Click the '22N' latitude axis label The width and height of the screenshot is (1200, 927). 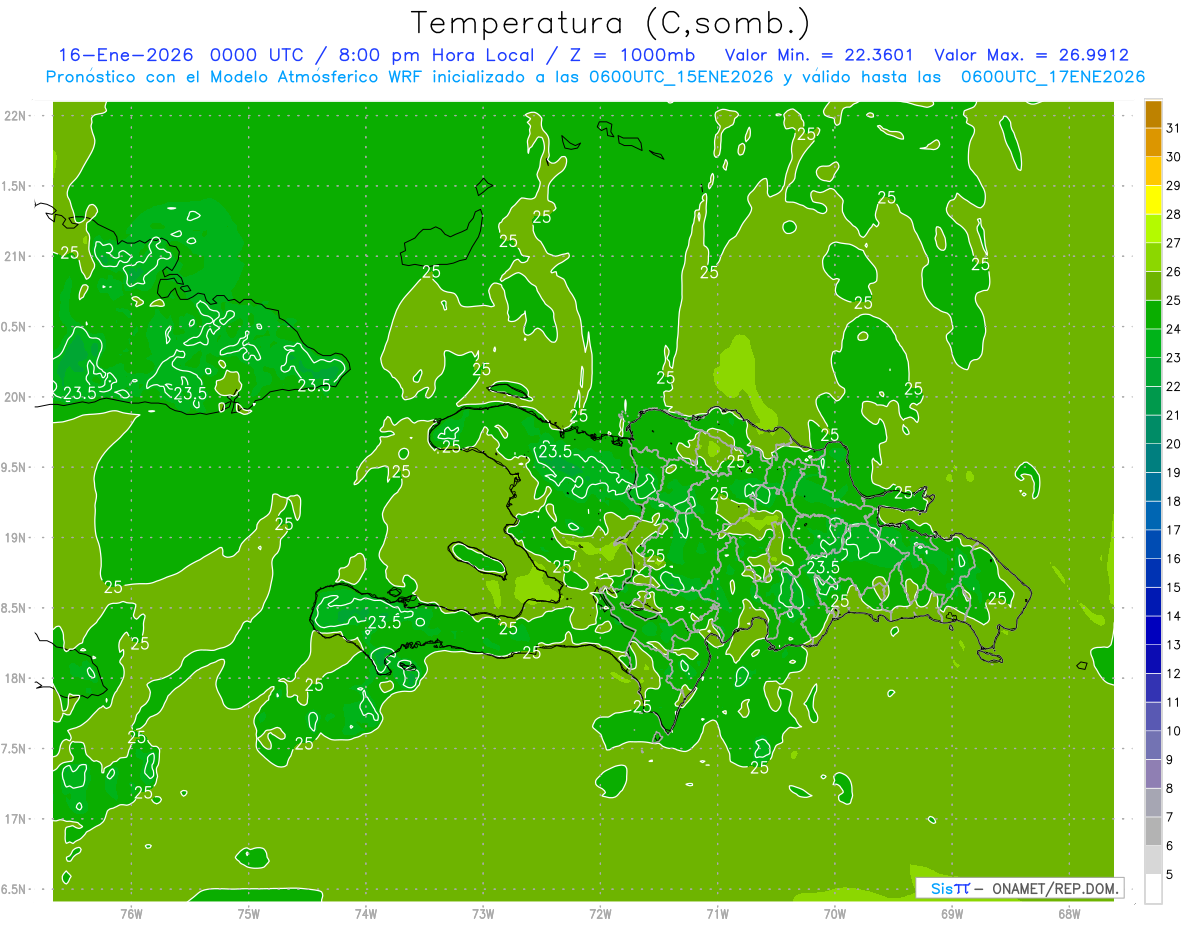[14, 116]
